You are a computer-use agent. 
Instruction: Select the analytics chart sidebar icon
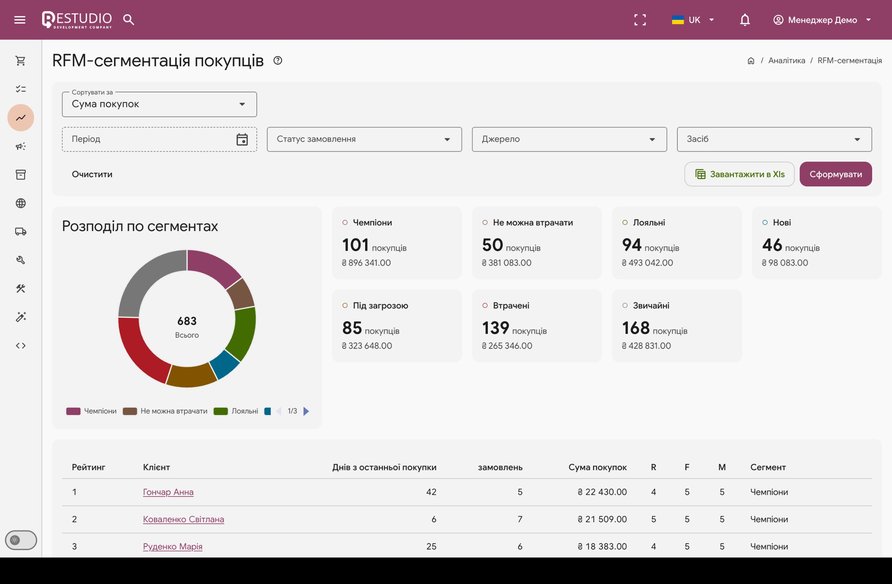[21, 118]
